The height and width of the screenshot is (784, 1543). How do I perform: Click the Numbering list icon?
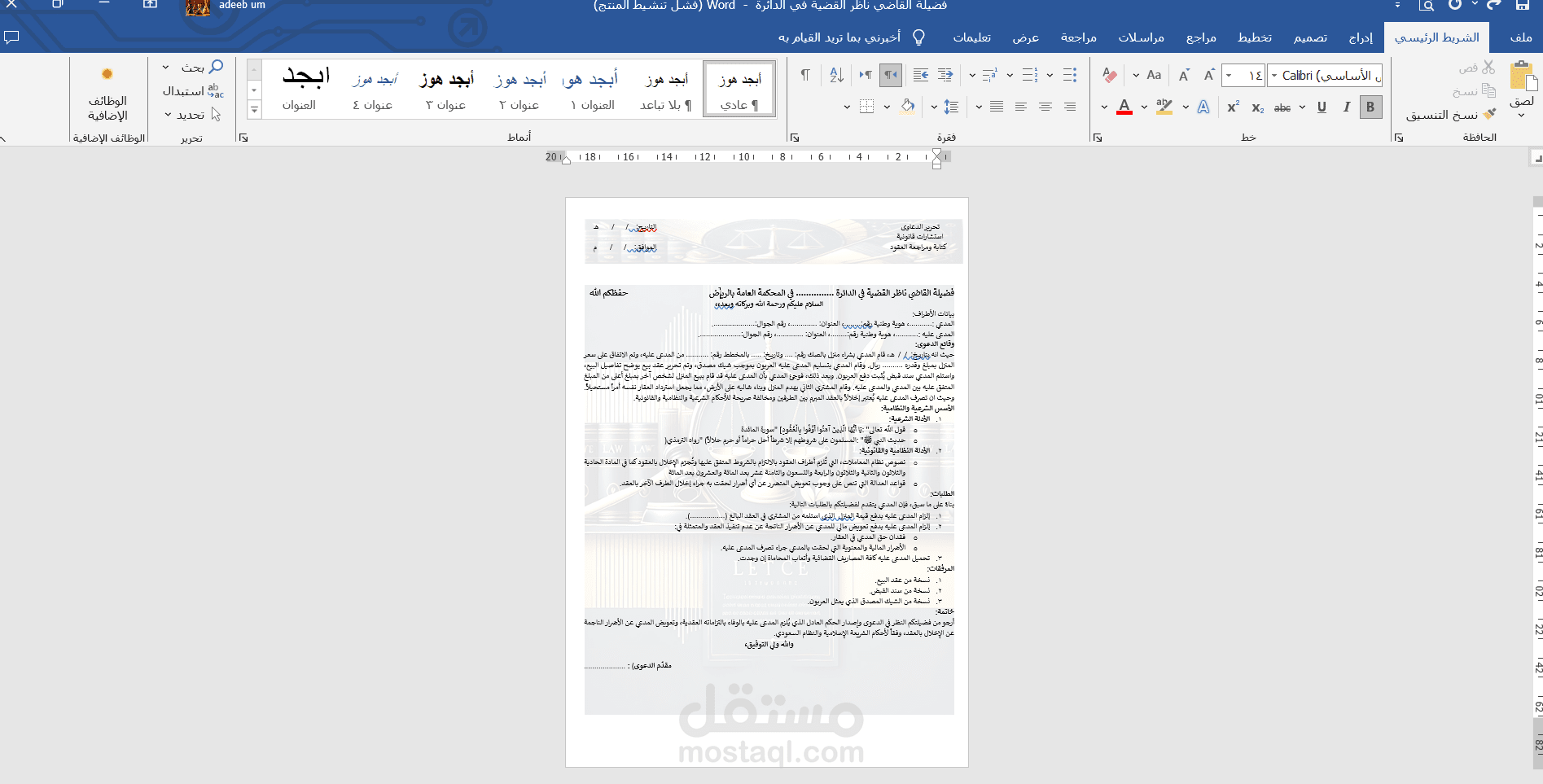pos(1030,75)
